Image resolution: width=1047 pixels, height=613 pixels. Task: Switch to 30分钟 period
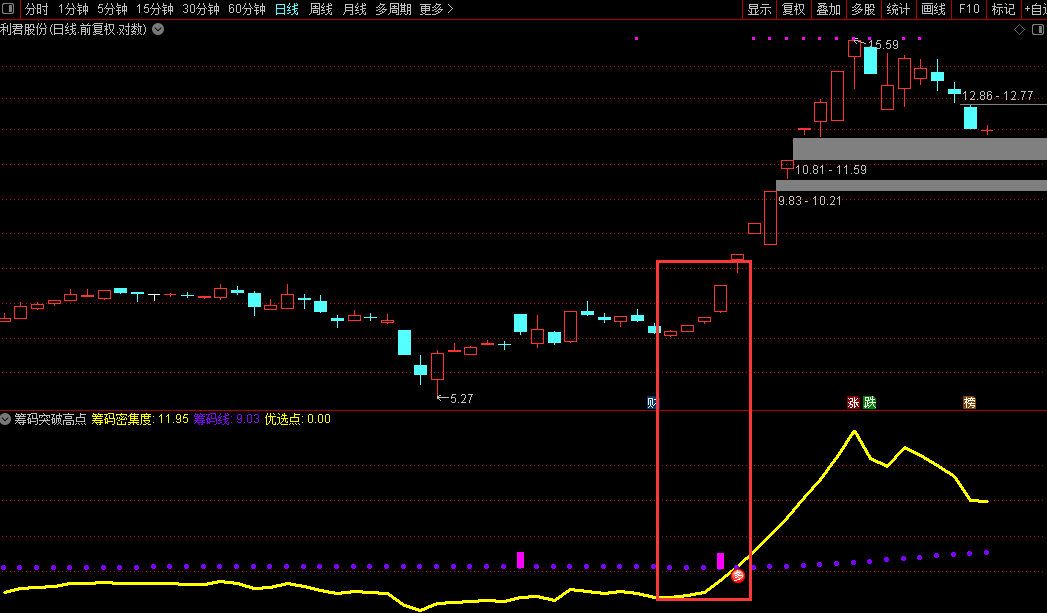tap(201, 9)
